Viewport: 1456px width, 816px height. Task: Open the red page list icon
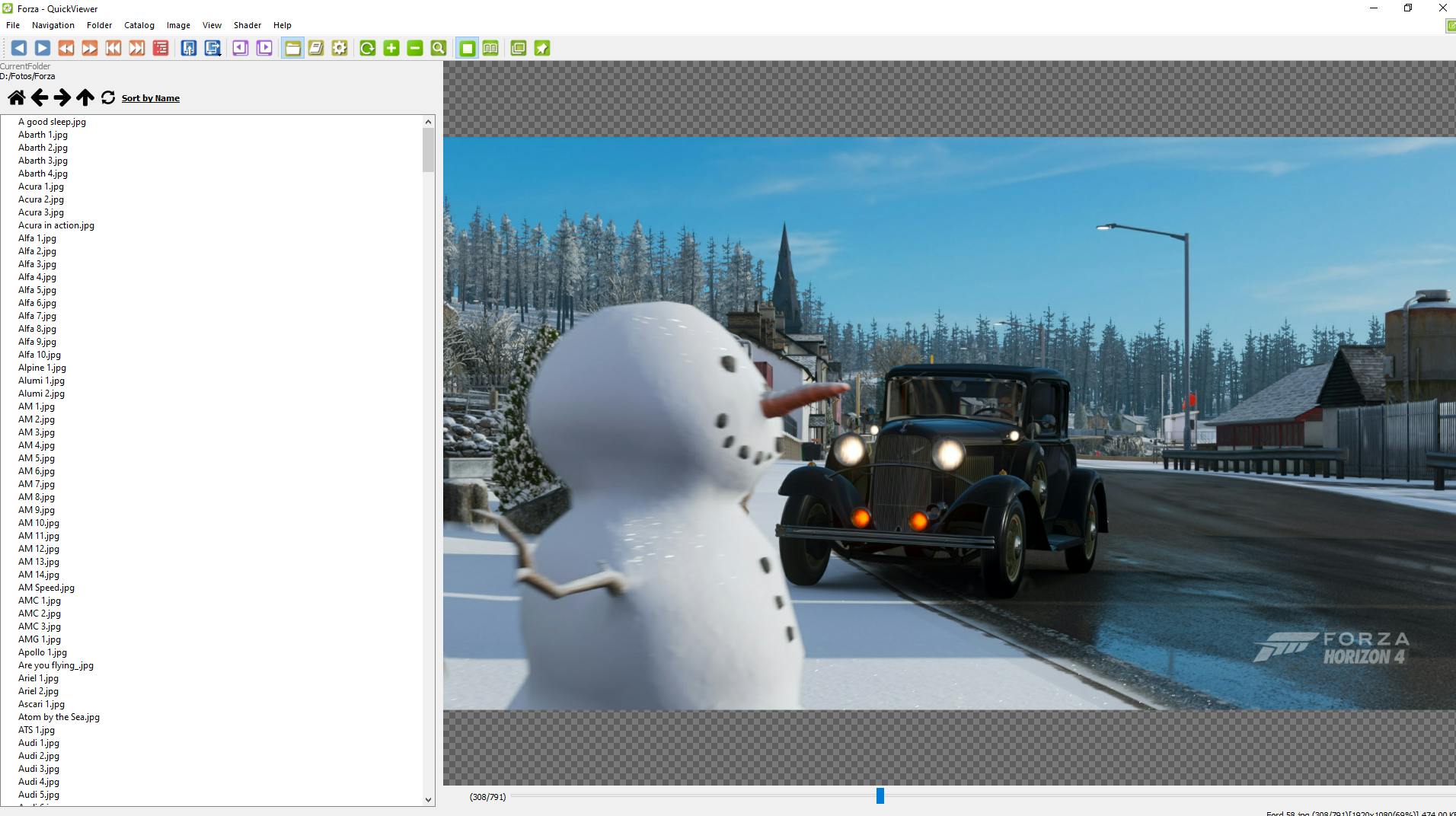click(x=161, y=48)
